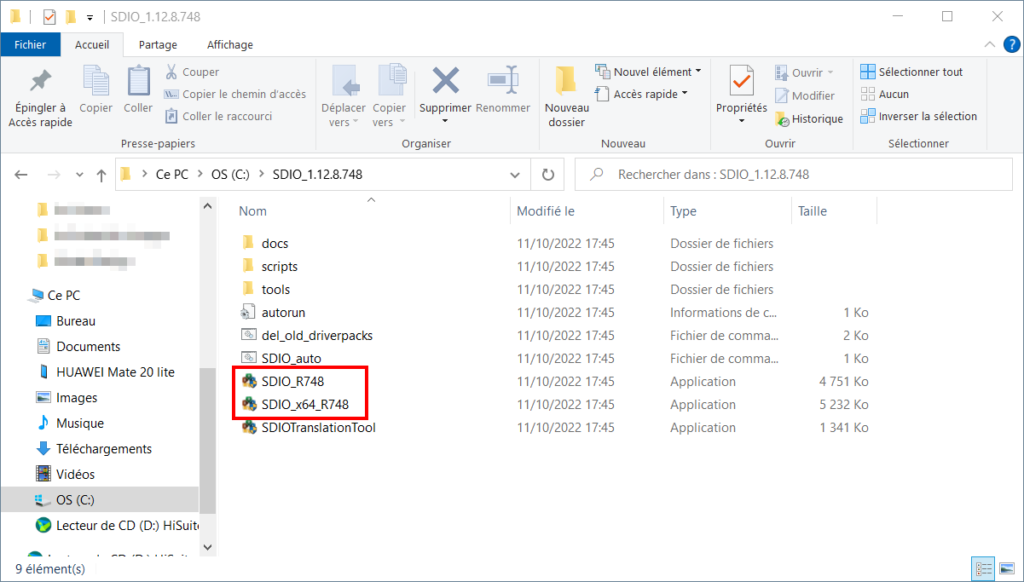Open the blue Help question mark
The height and width of the screenshot is (582, 1024).
(x=1011, y=44)
